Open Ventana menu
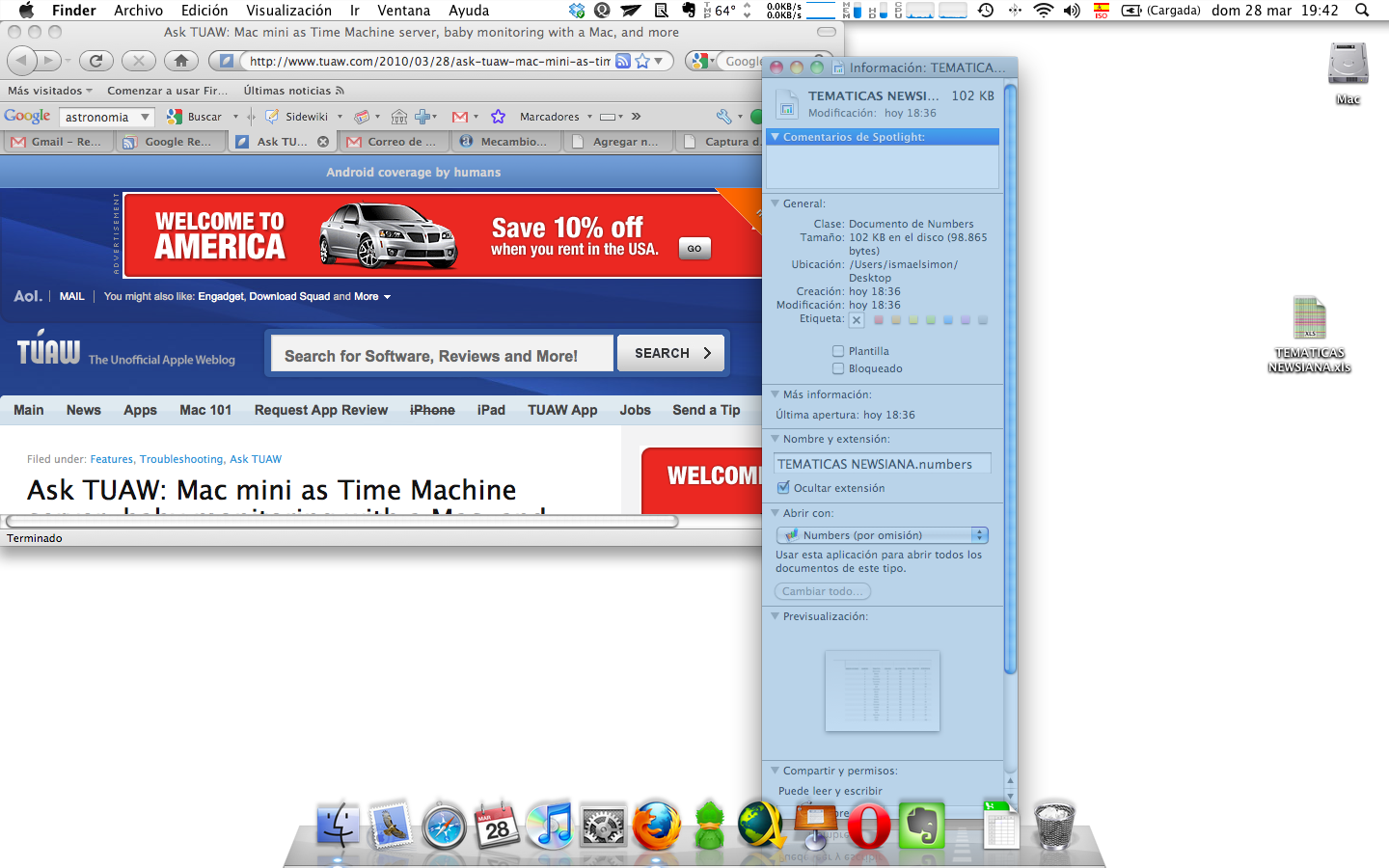This screenshot has height=868, width=1389. pyautogui.click(x=403, y=11)
